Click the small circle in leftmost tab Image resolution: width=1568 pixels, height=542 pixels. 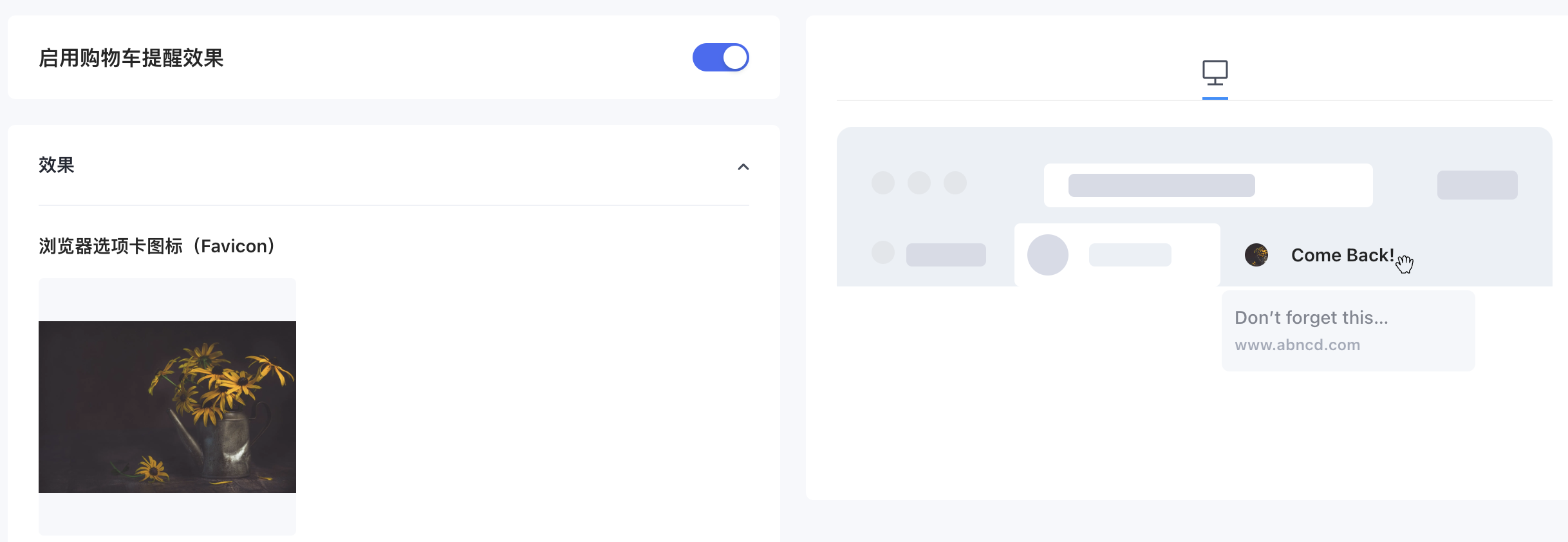click(883, 252)
